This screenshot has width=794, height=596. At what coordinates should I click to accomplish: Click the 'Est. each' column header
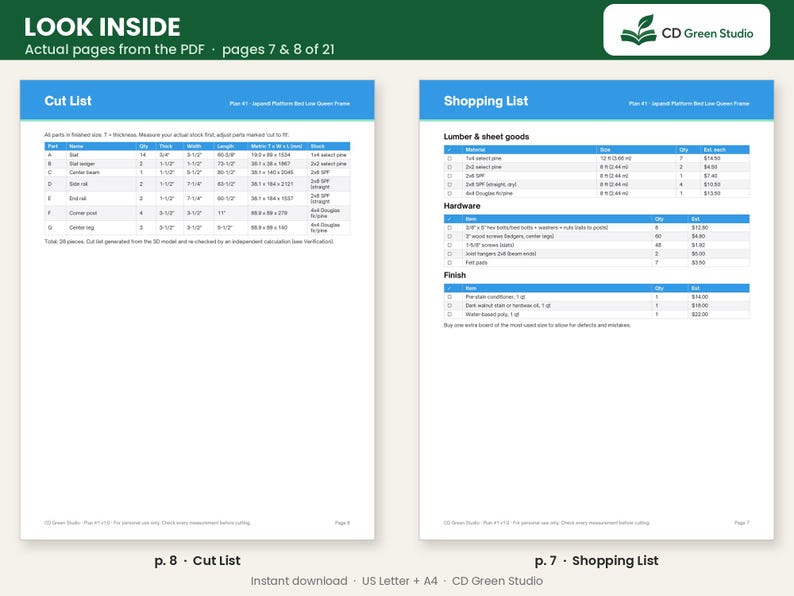click(x=714, y=150)
